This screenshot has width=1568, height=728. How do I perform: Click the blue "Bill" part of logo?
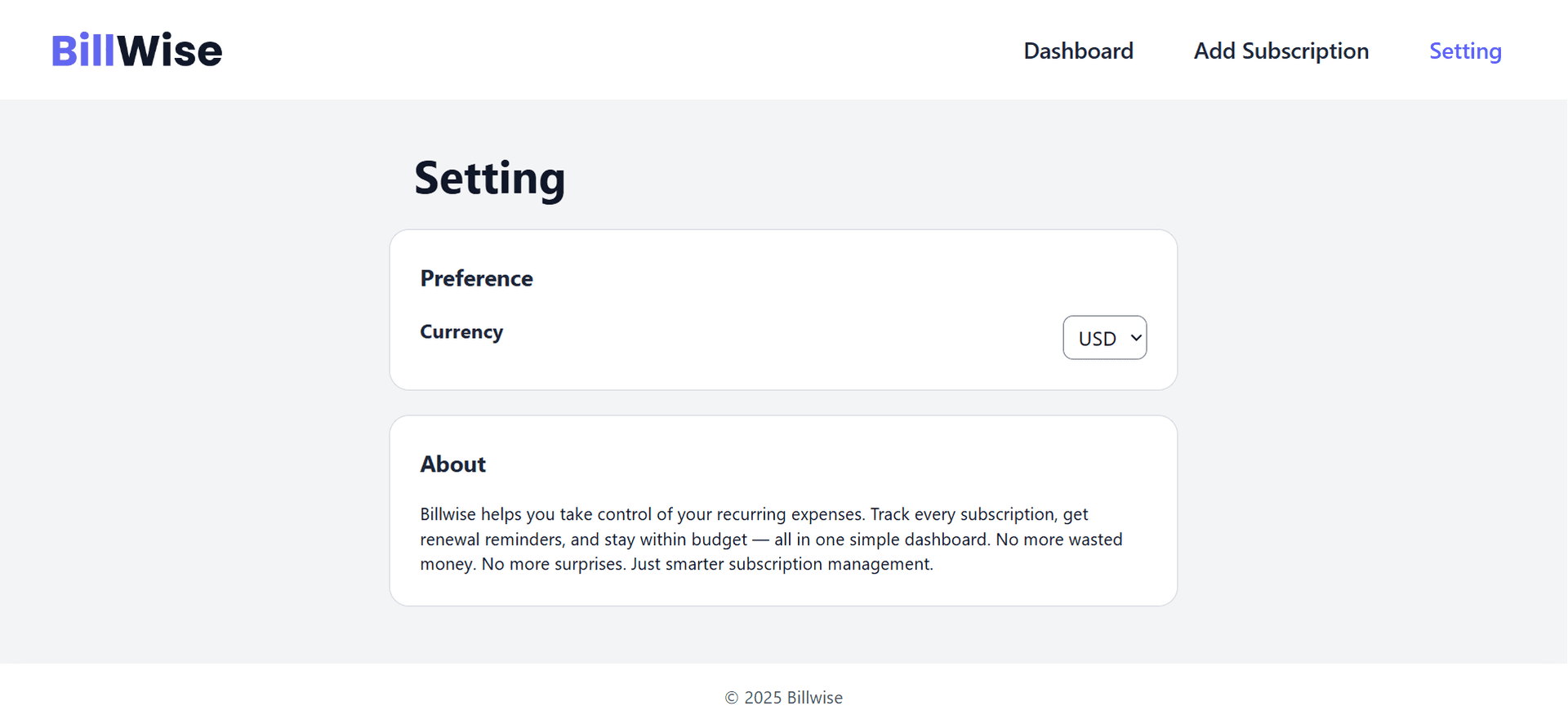83,51
